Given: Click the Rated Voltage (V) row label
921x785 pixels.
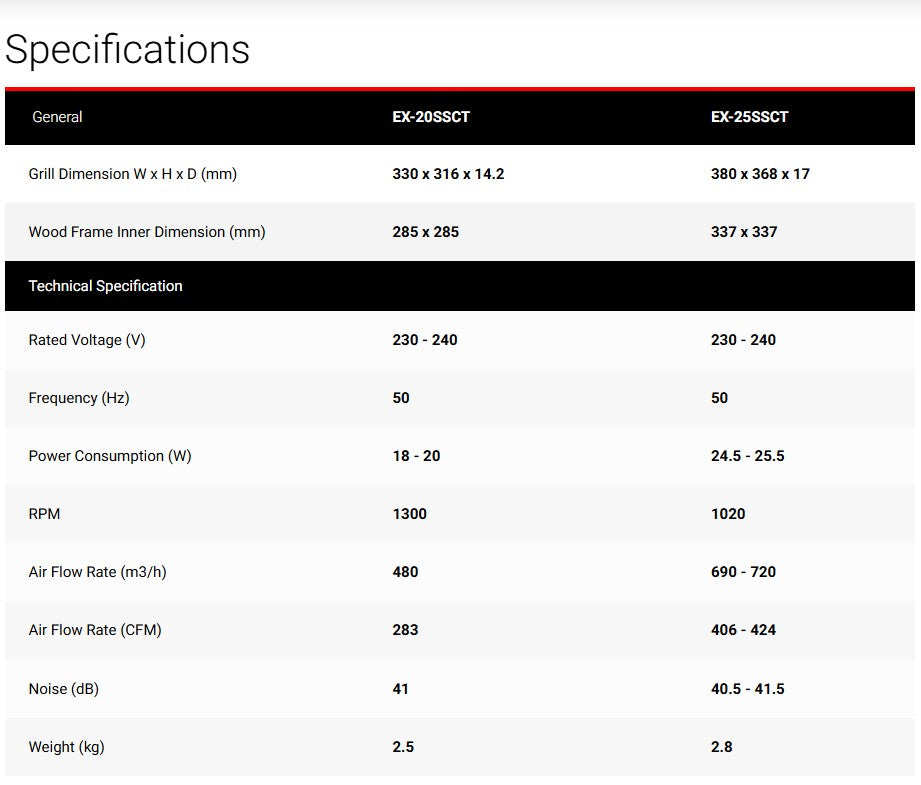Looking at the screenshot, I should point(86,340).
